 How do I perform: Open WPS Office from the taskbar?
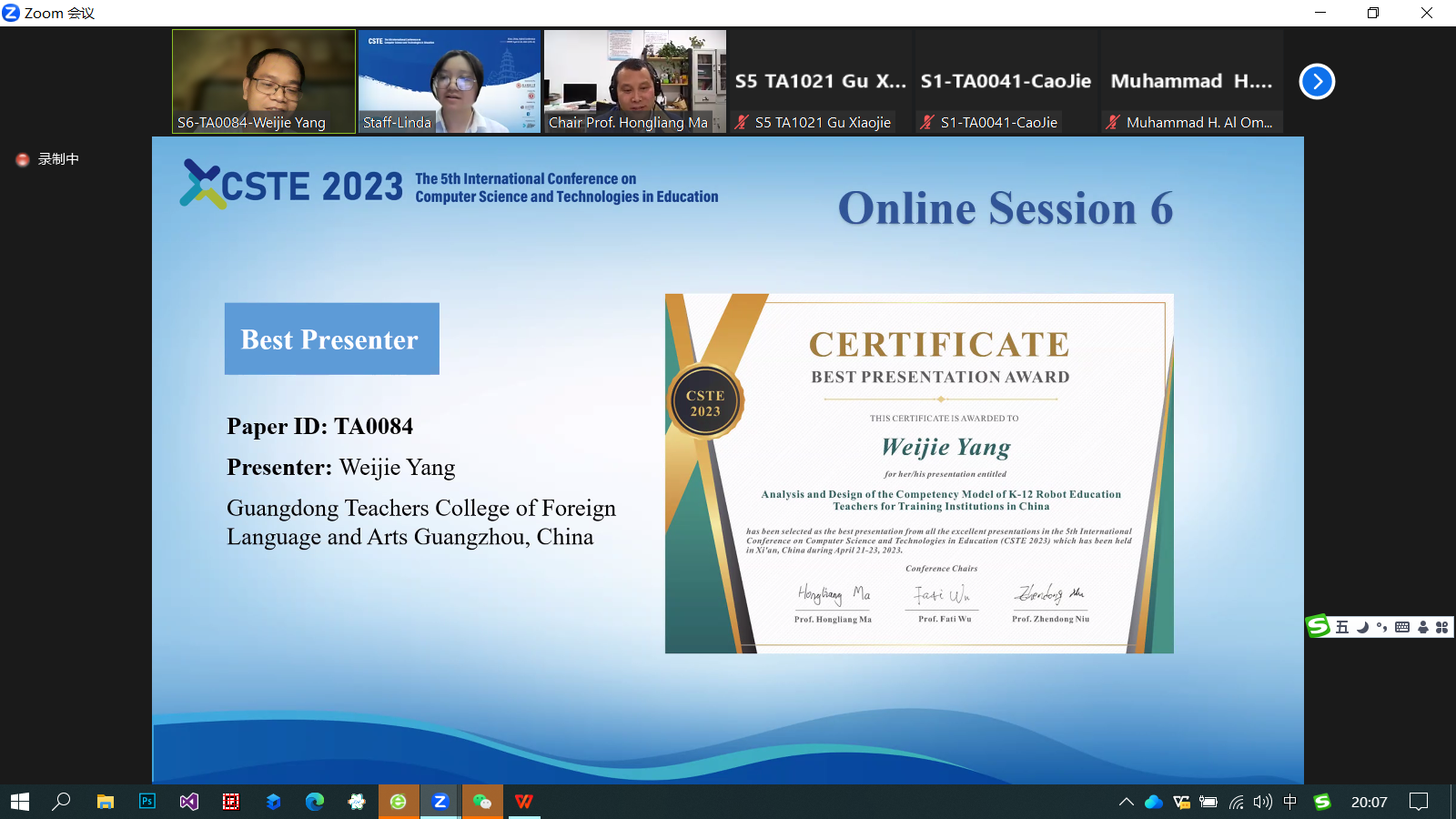pos(524,802)
